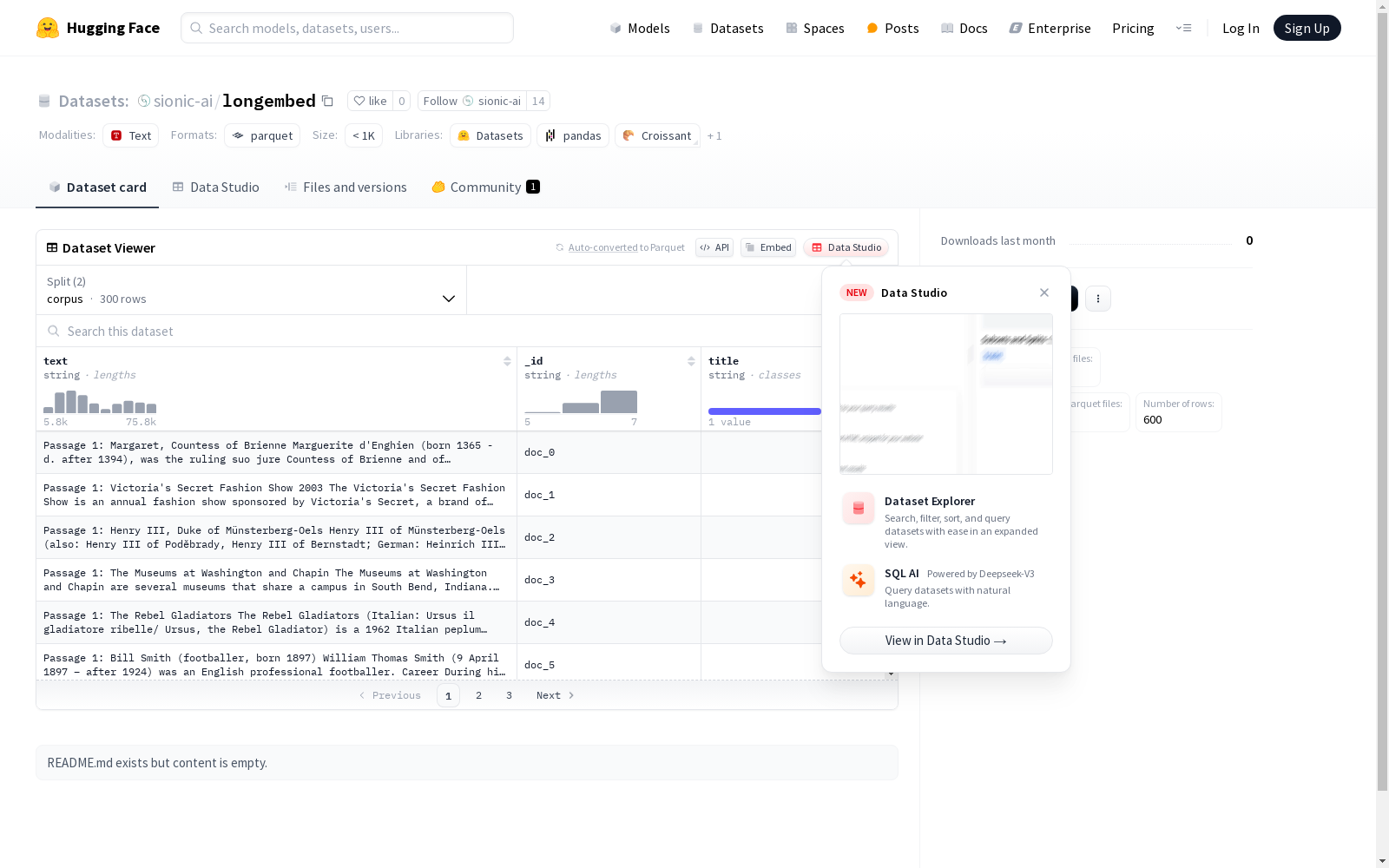Open Posts in the top navigation
Viewport: 1389px width, 868px height.
pos(892,28)
